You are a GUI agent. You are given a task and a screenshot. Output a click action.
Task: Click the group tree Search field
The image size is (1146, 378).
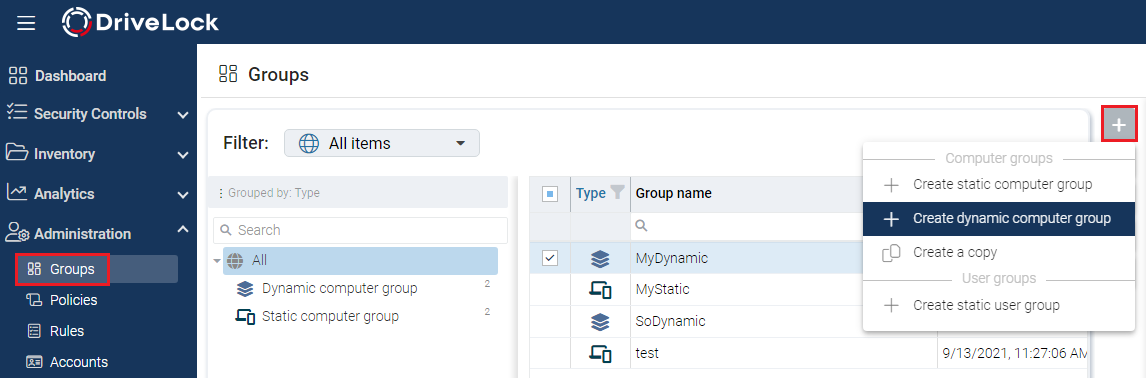click(x=360, y=230)
